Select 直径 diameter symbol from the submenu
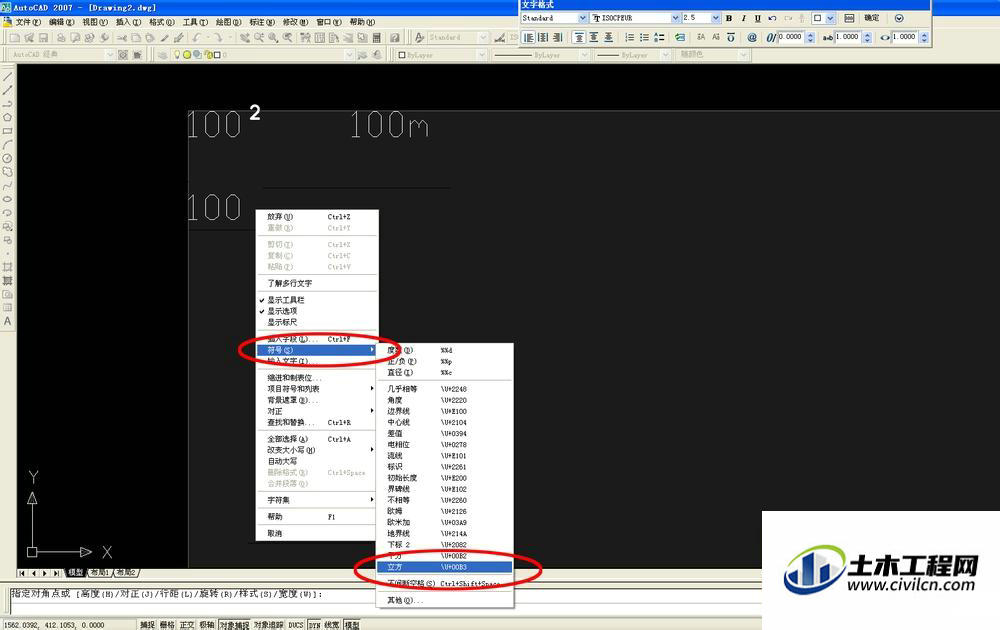1000x630 pixels. pyautogui.click(x=445, y=372)
